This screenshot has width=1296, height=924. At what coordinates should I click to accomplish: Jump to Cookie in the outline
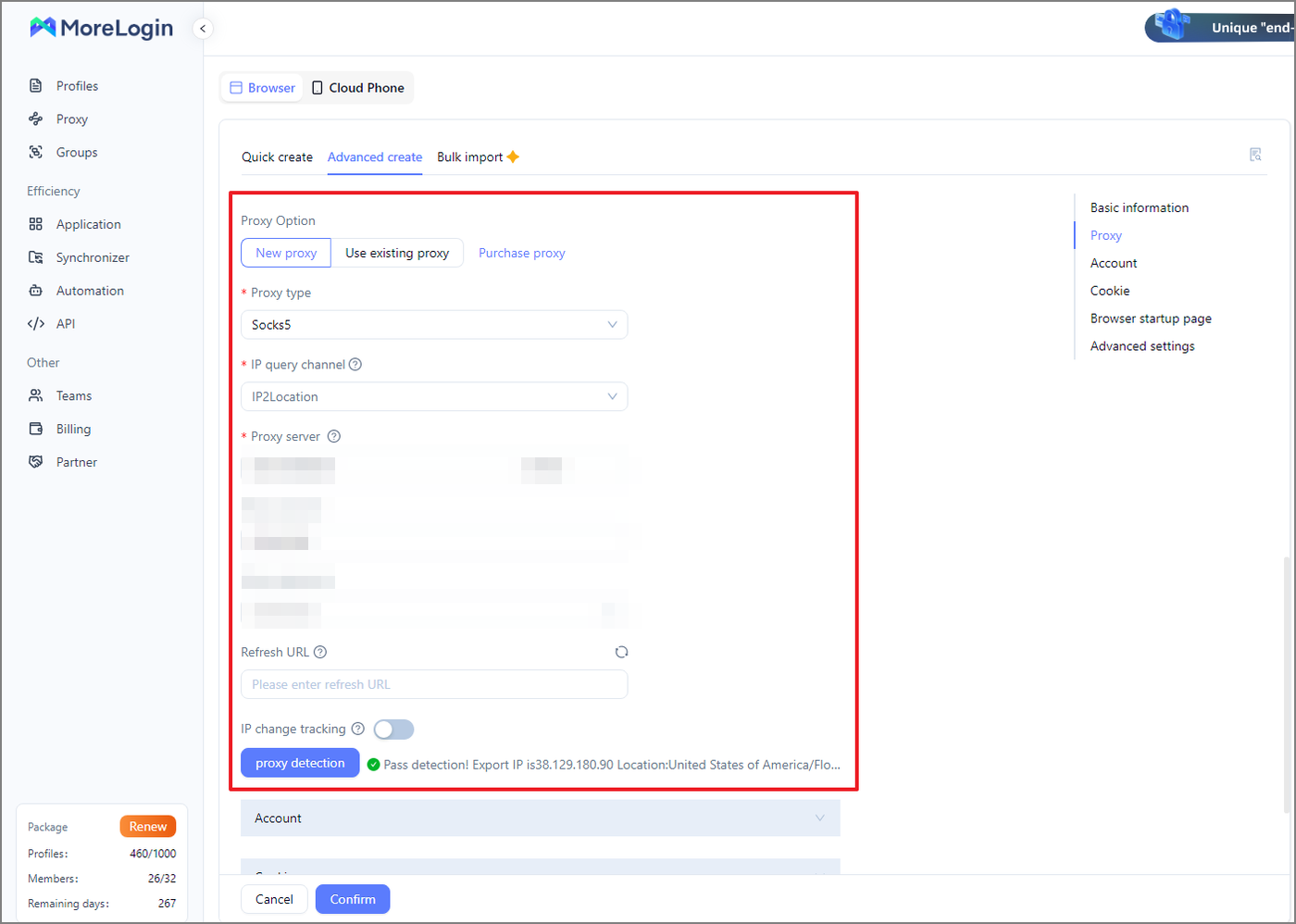tap(1110, 291)
